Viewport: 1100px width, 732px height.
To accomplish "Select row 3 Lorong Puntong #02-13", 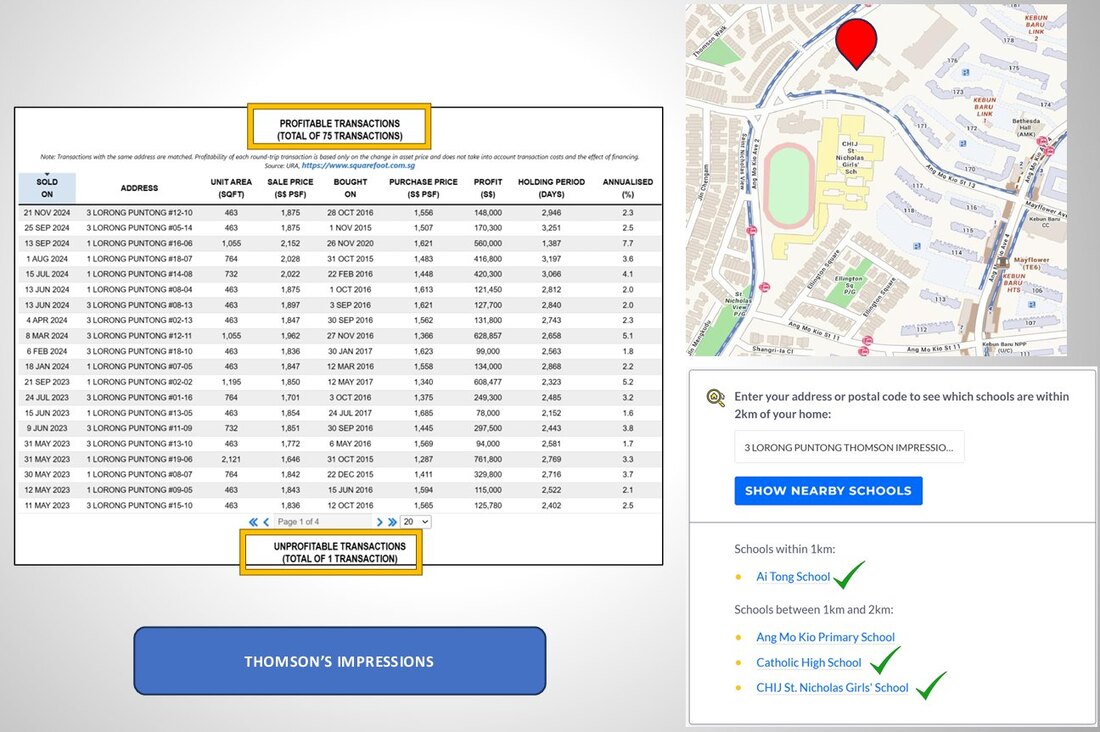I will point(340,320).
